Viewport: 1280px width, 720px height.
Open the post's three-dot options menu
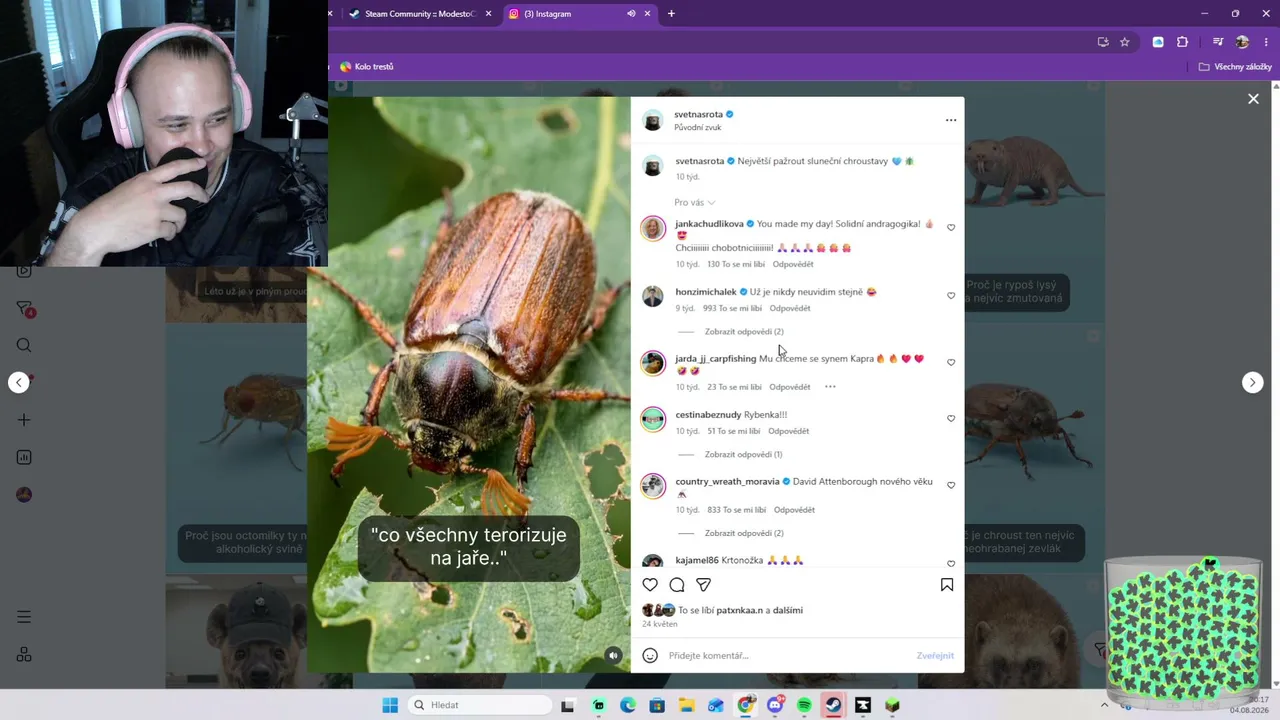[951, 120]
